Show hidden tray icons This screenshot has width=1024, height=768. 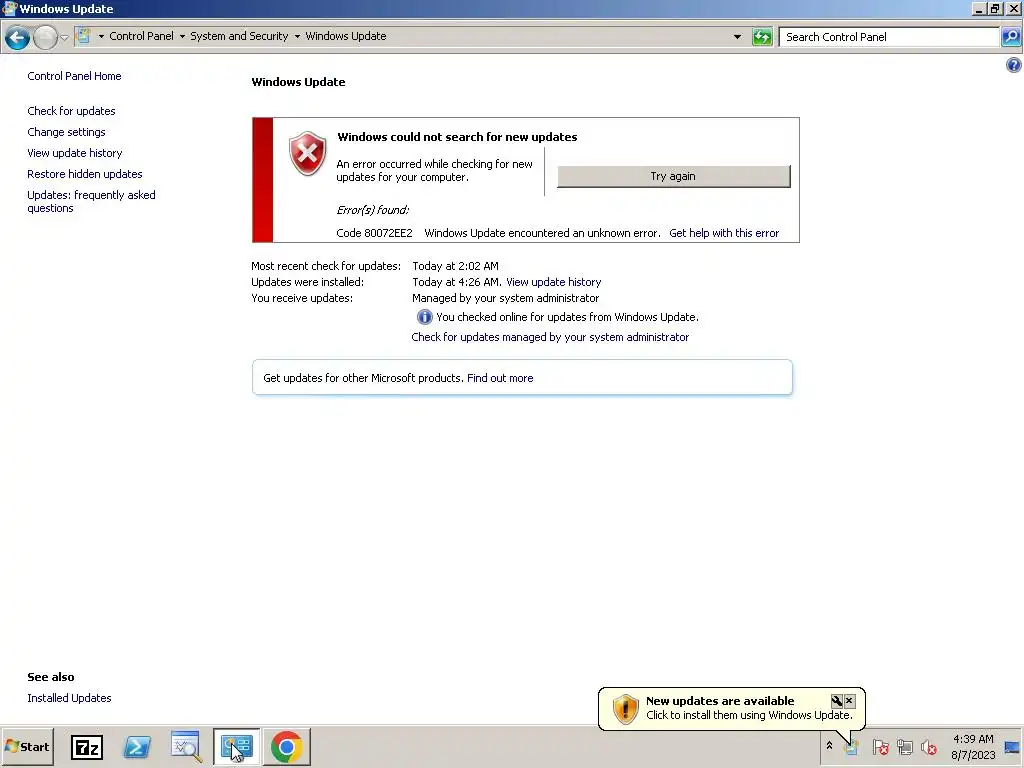click(x=829, y=746)
